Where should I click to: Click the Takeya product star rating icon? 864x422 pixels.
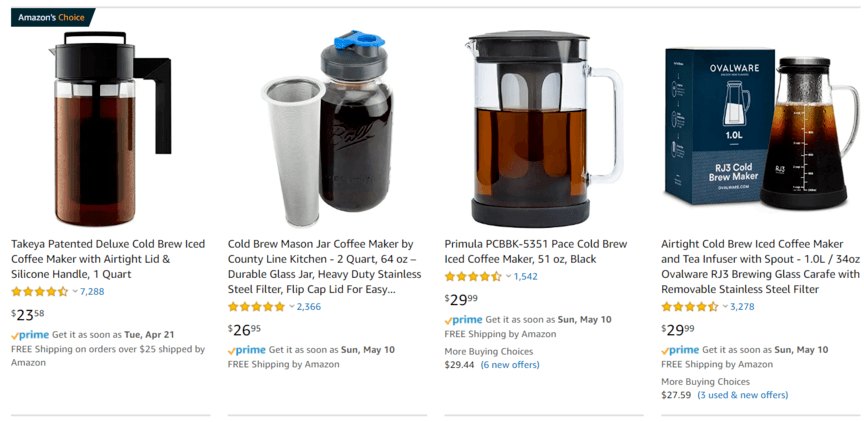click(x=40, y=291)
